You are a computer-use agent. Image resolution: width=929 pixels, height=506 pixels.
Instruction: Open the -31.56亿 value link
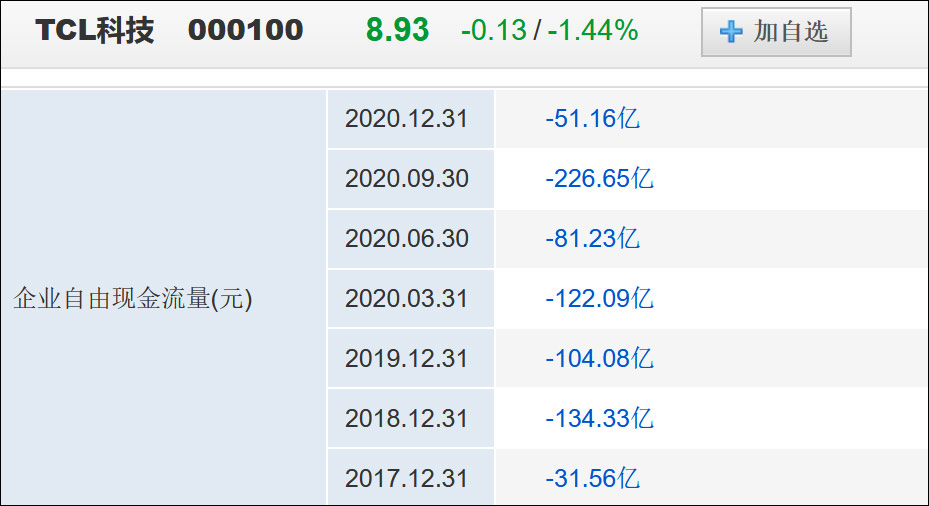pos(592,479)
